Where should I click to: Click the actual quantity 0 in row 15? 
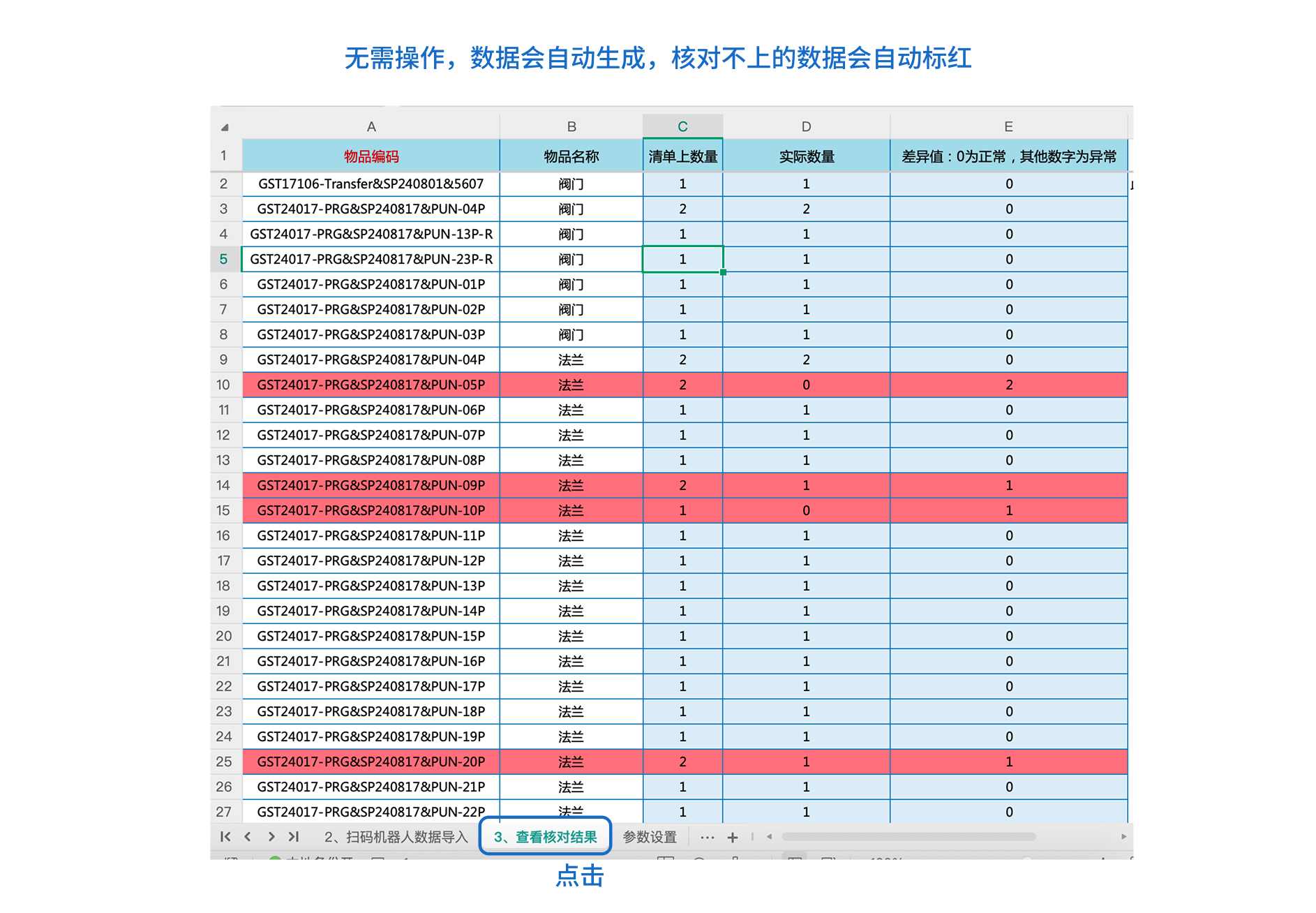pyautogui.click(x=806, y=510)
